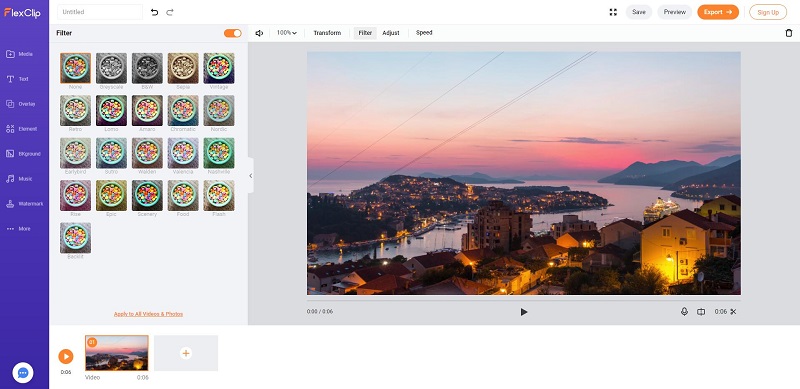Open the Media section in sidebar

coord(19,54)
